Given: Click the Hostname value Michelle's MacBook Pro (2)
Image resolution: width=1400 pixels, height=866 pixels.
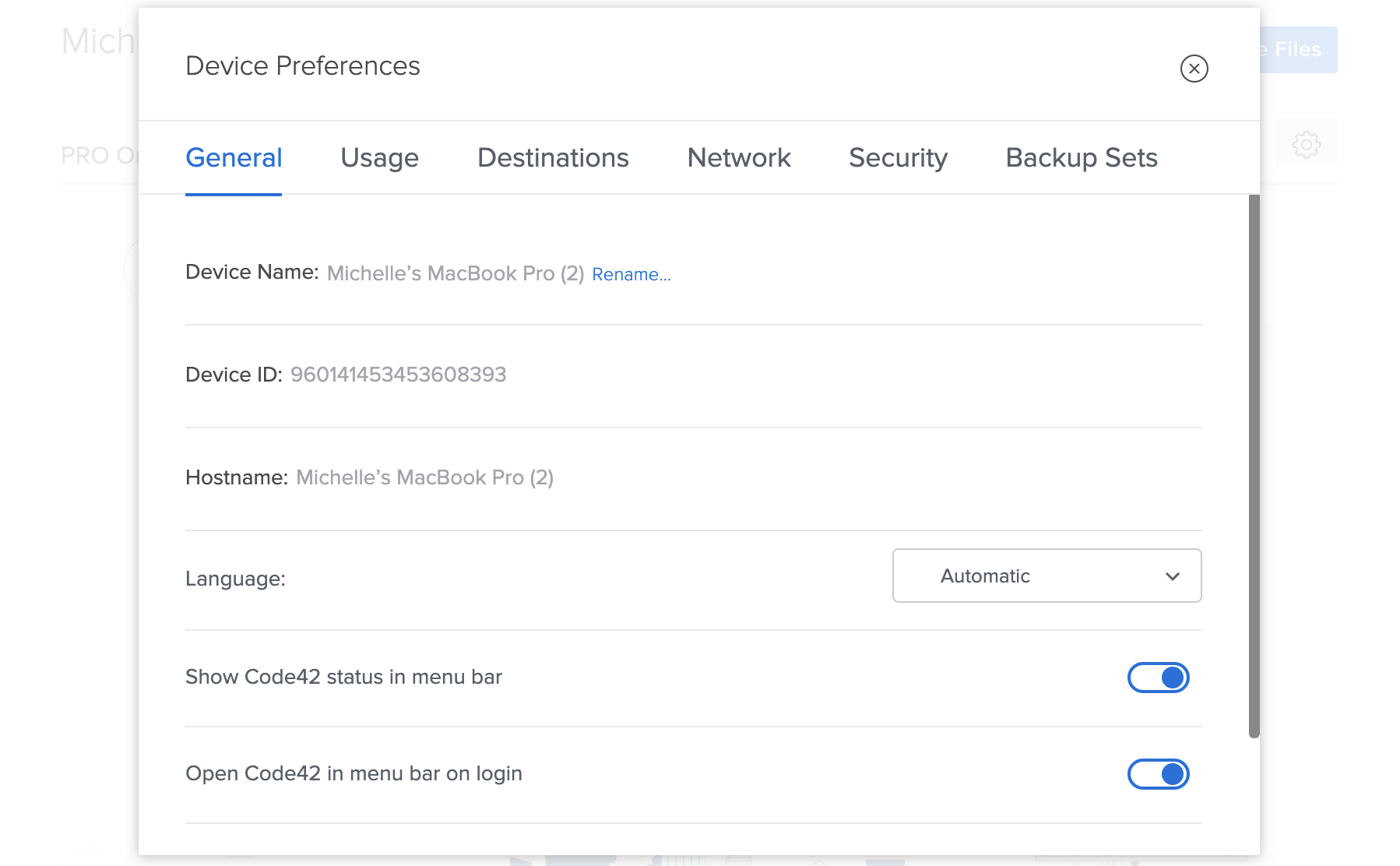Looking at the screenshot, I should pyautogui.click(x=425, y=477).
